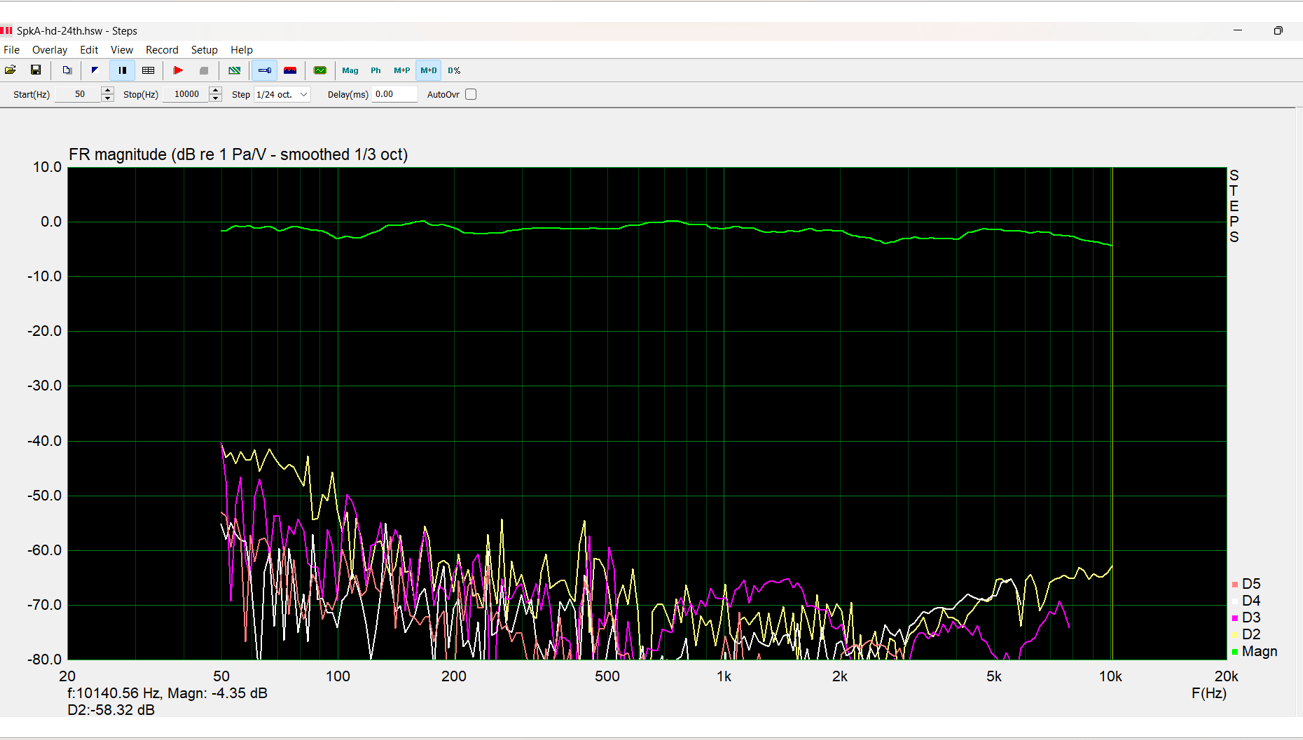Click the D4 legend label
Viewport: 1303px width, 740px height.
point(1251,601)
